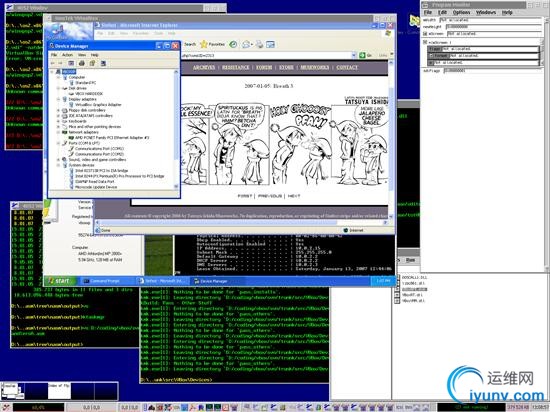Click the green Start button in XP taskbar
The image size is (550, 412).
click(60, 281)
